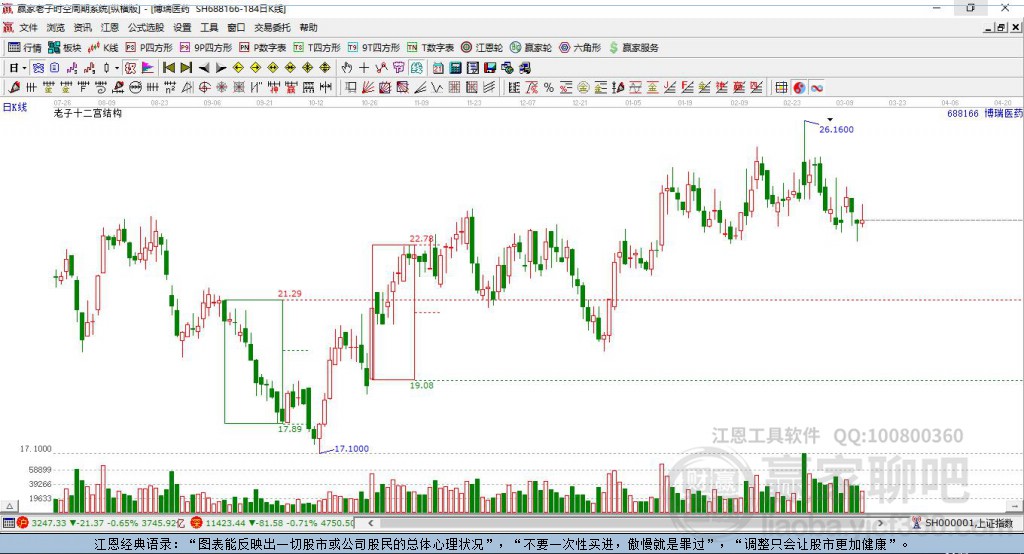Image resolution: width=1024 pixels, height=554 pixels.
Task: Click the 21.29 resistance level label
Action: point(290,294)
